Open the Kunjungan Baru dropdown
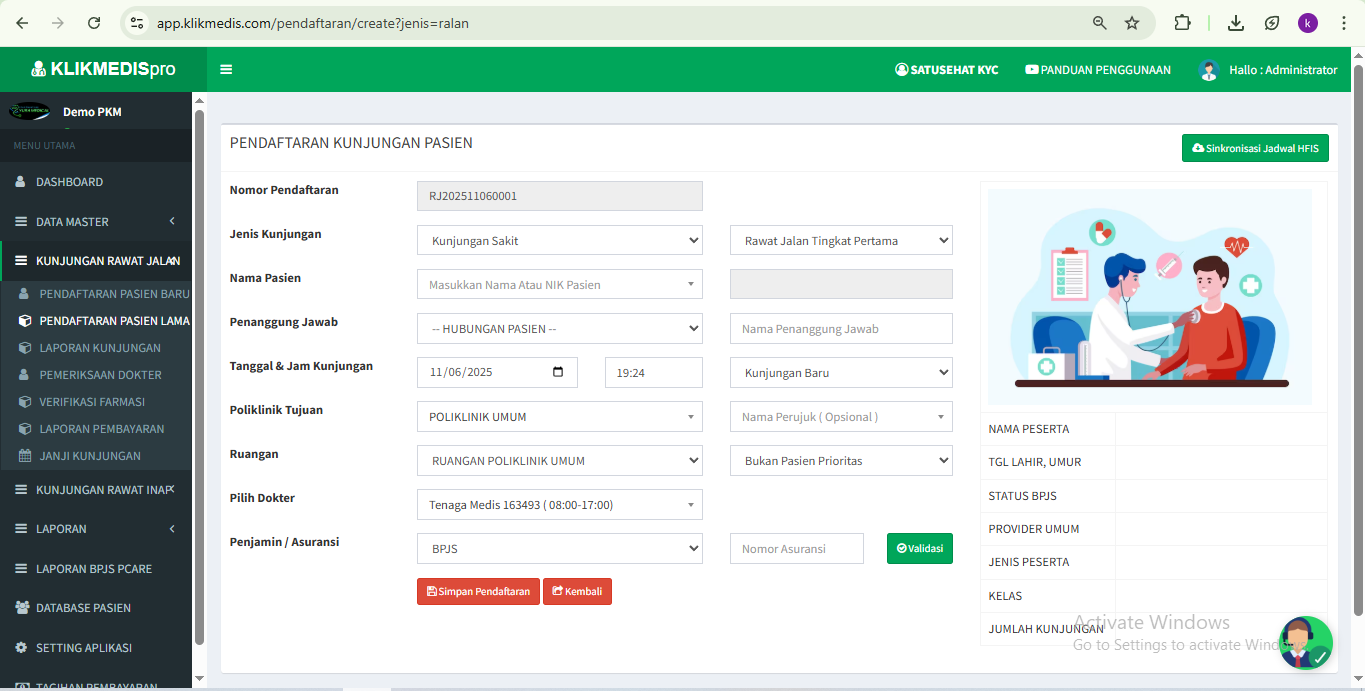Image resolution: width=1365 pixels, height=691 pixels. (x=841, y=372)
